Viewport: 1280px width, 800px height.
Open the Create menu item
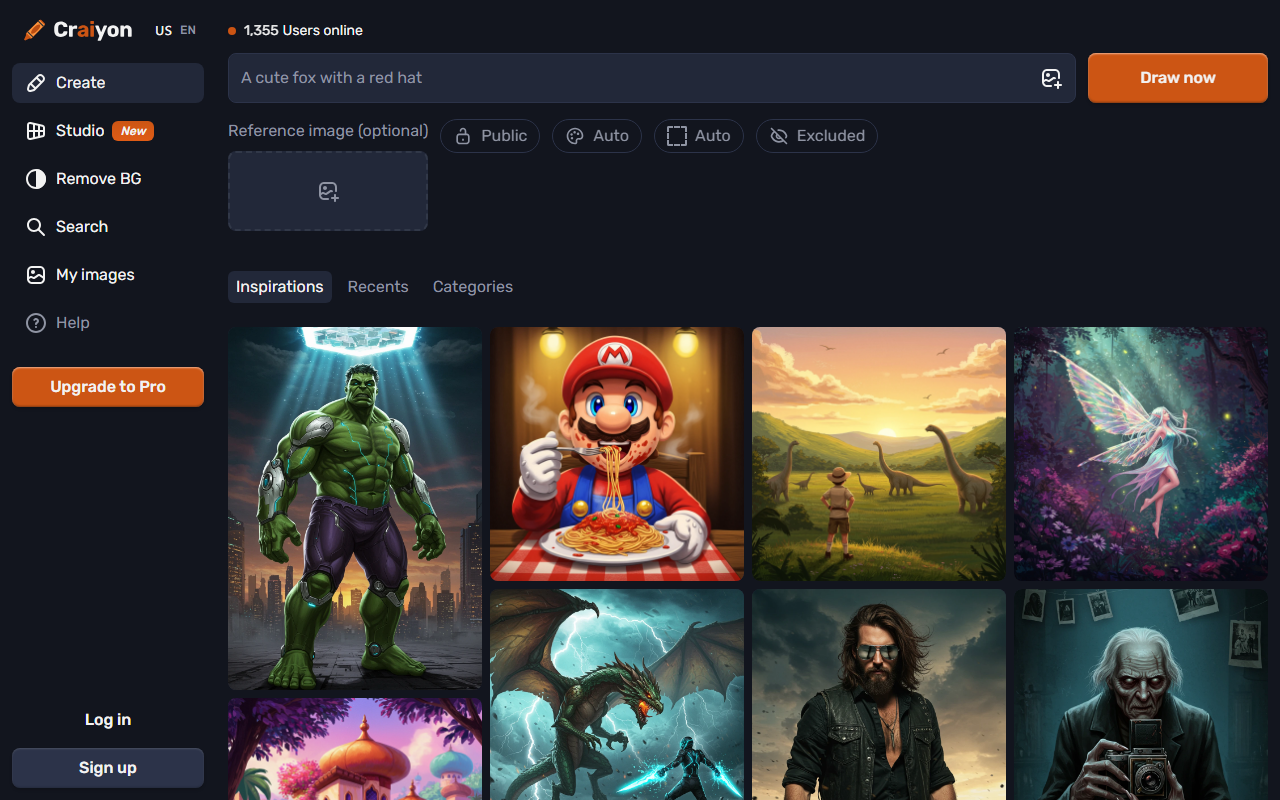coord(108,83)
